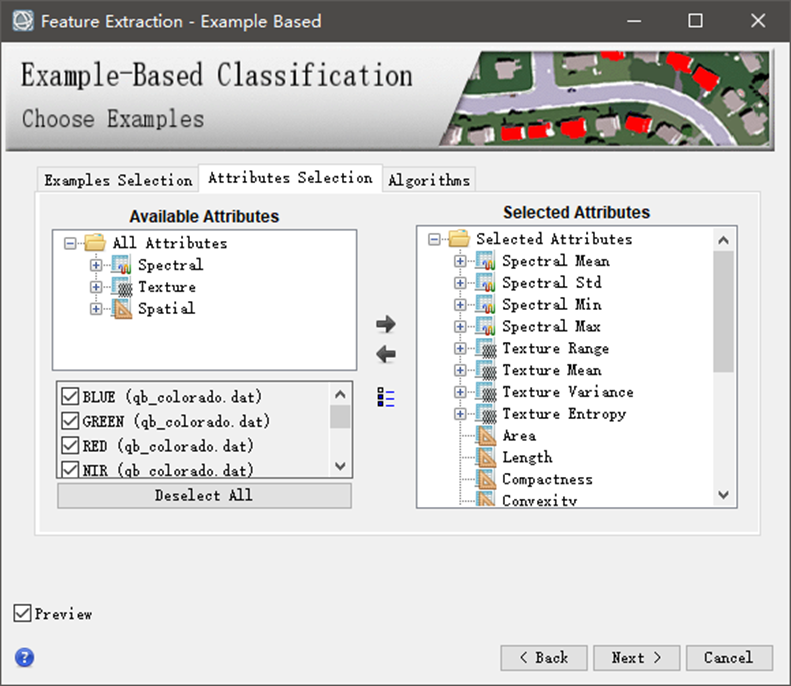This screenshot has height=686, width=791.
Task: Click the application icon in title bar
Action: (x=23, y=21)
